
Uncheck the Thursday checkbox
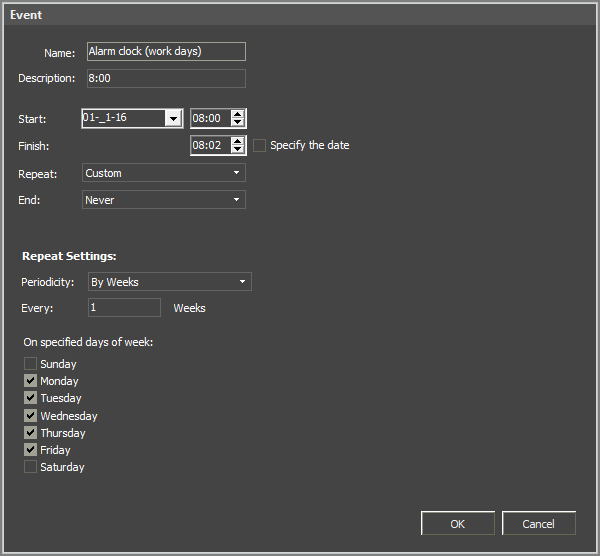(30, 433)
